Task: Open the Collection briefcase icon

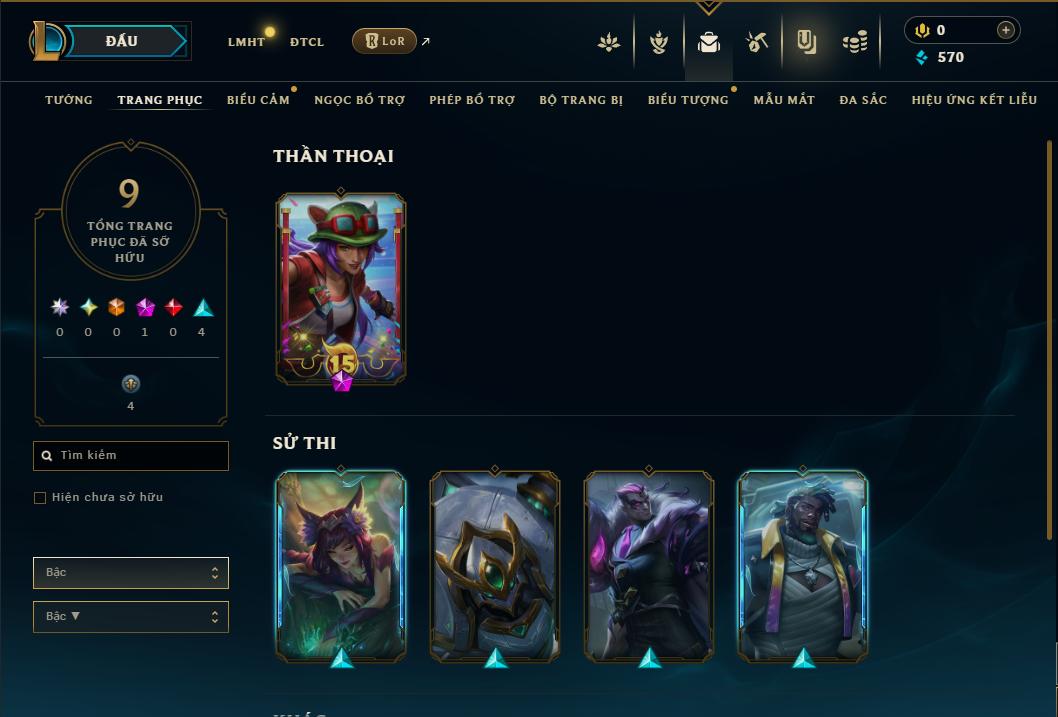Action: coord(708,42)
